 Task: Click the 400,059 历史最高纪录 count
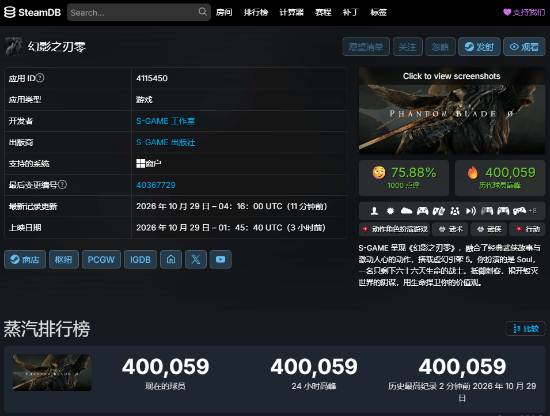point(462,367)
